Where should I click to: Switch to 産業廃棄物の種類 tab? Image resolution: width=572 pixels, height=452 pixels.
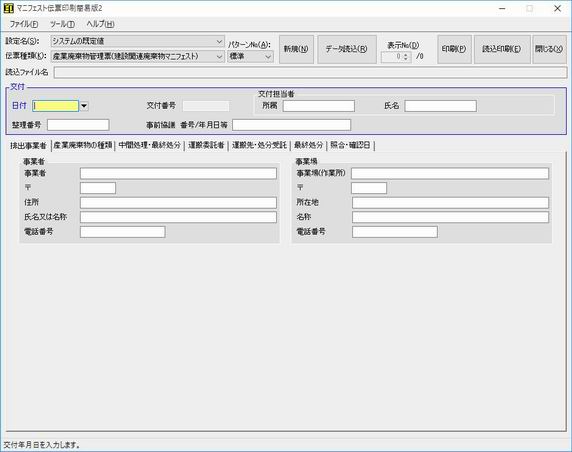click(83, 145)
